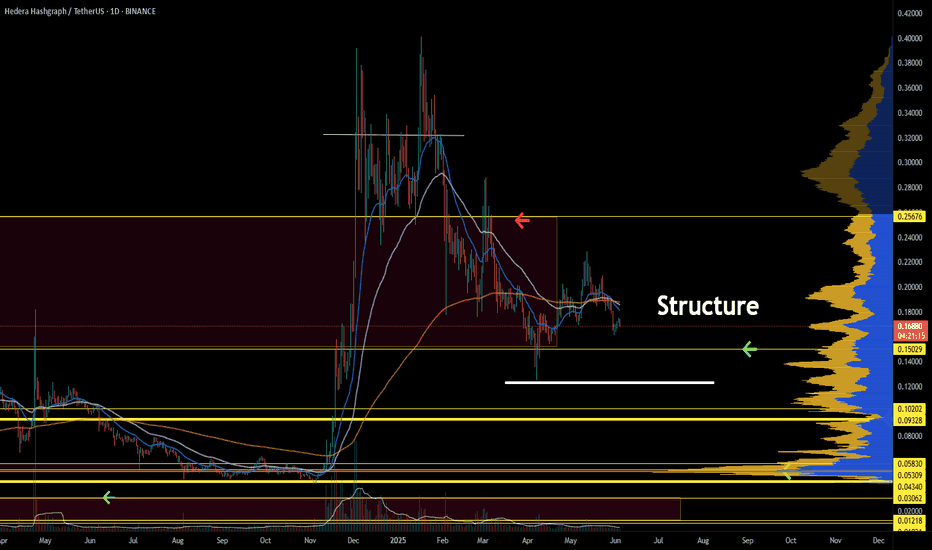Click the yellow 0.09328 price tag

(910, 420)
